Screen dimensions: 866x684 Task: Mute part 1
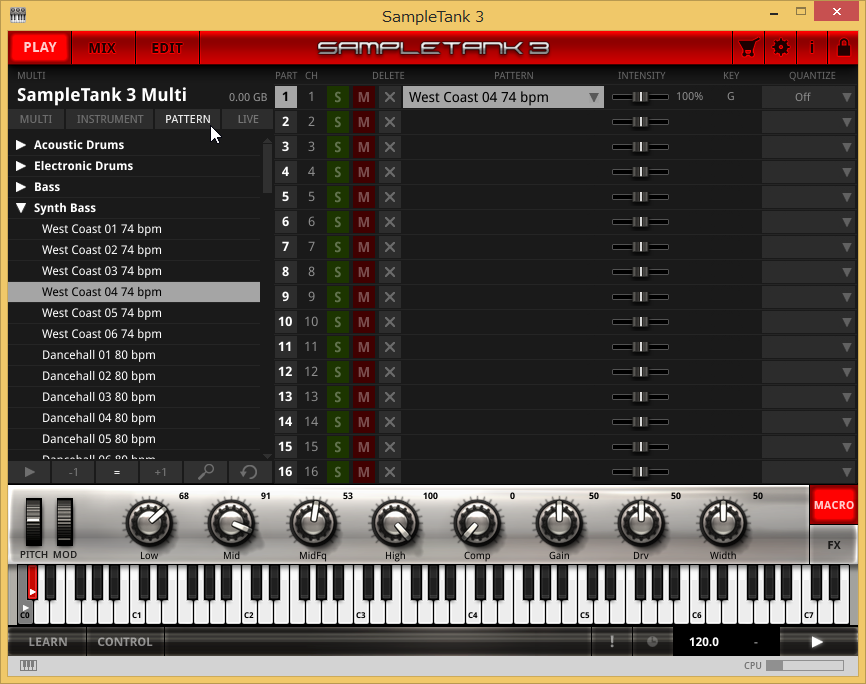[363, 97]
